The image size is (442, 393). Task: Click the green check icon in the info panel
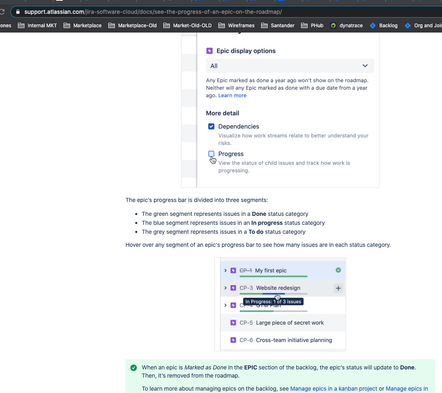(133, 368)
